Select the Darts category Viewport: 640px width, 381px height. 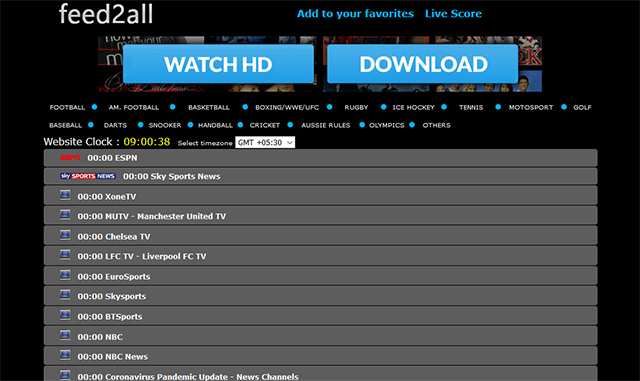click(115, 125)
